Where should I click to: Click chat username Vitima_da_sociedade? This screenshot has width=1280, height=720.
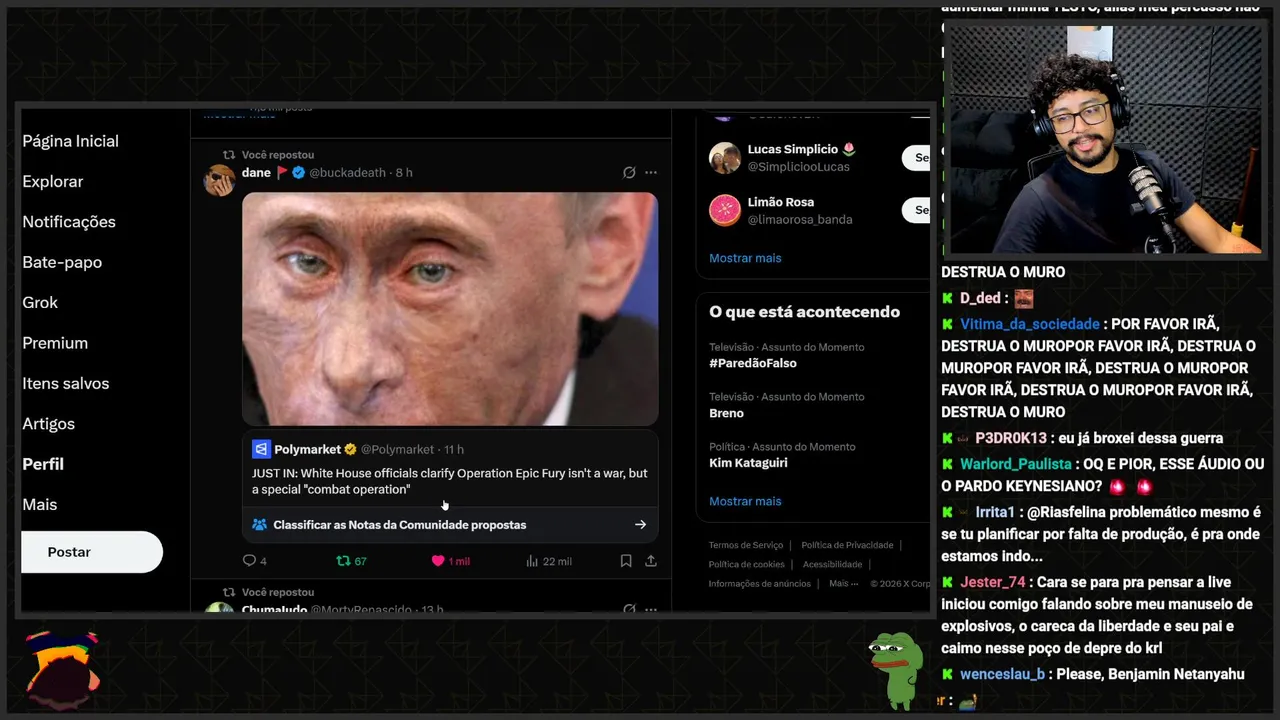[1030, 324]
